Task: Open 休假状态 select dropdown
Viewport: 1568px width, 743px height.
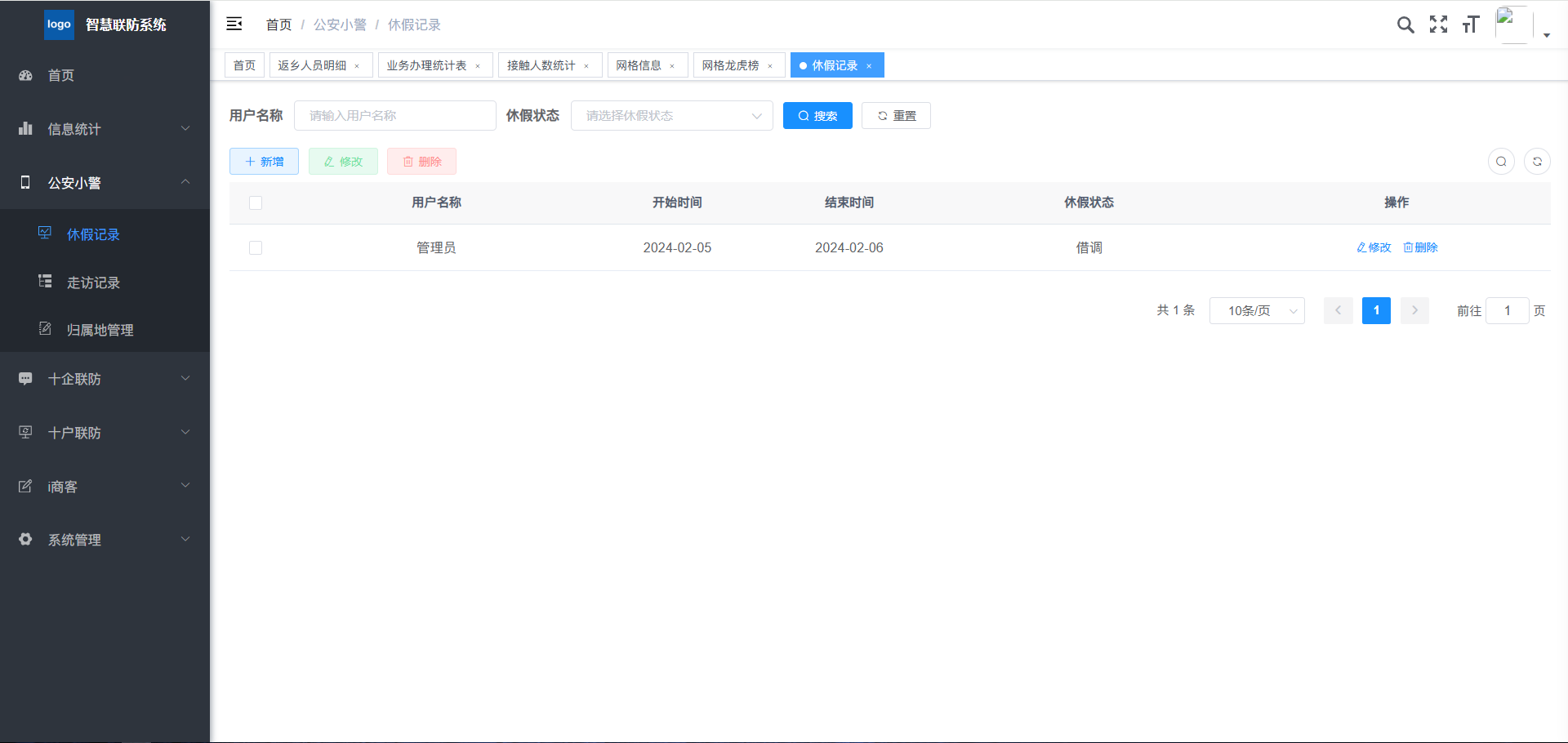Action: (x=672, y=116)
